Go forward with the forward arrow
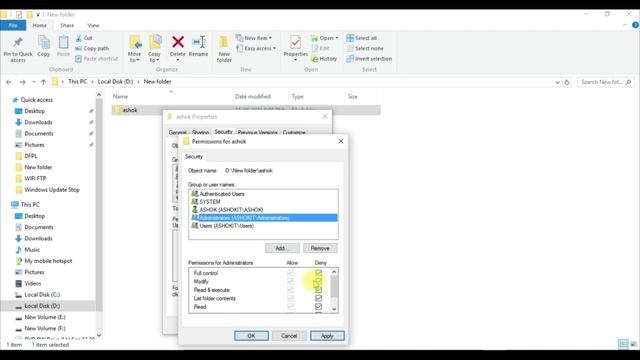This screenshot has width=640, height=360. (22, 82)
